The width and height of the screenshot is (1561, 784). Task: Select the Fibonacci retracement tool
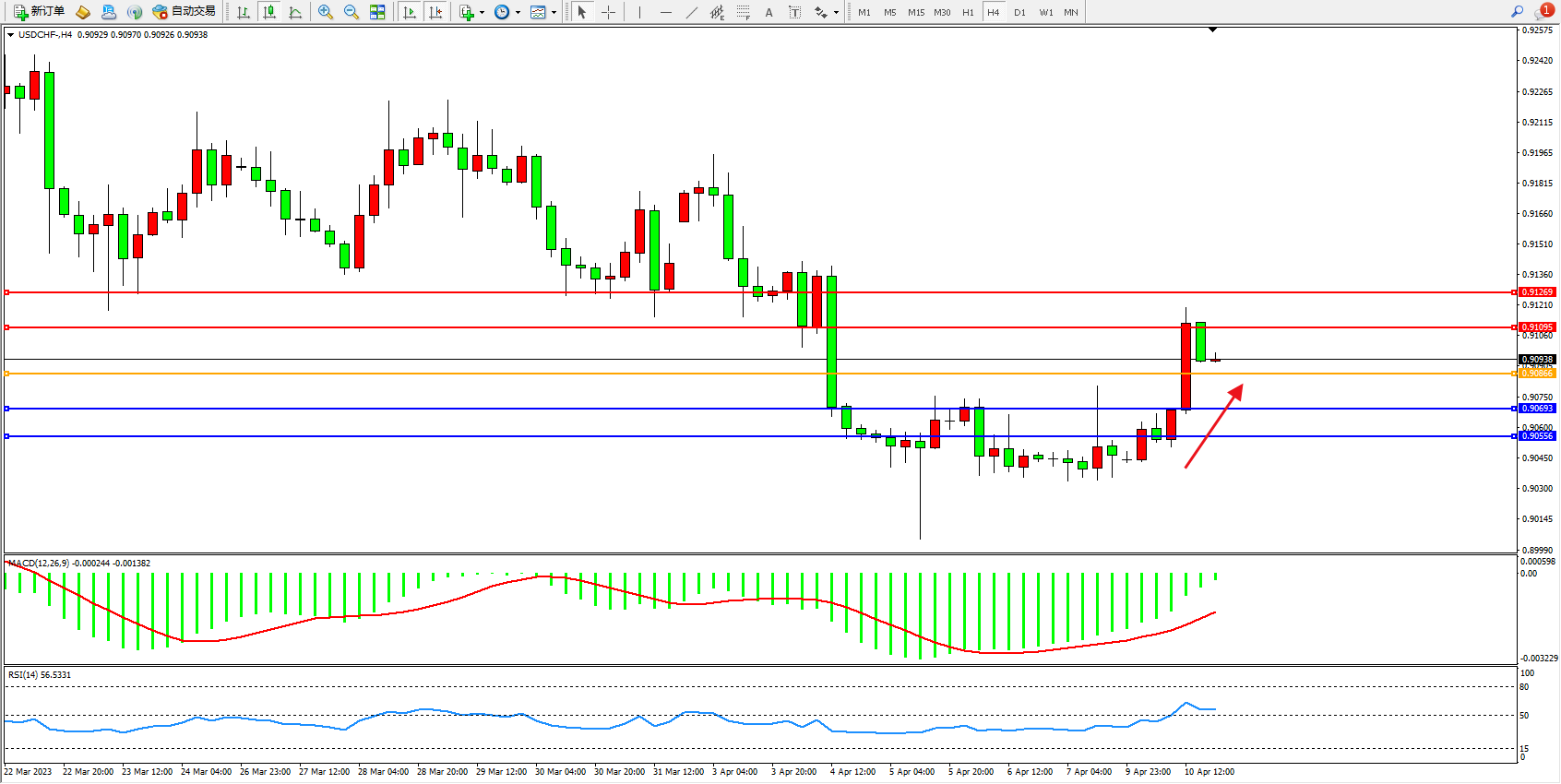coord(744,12)
